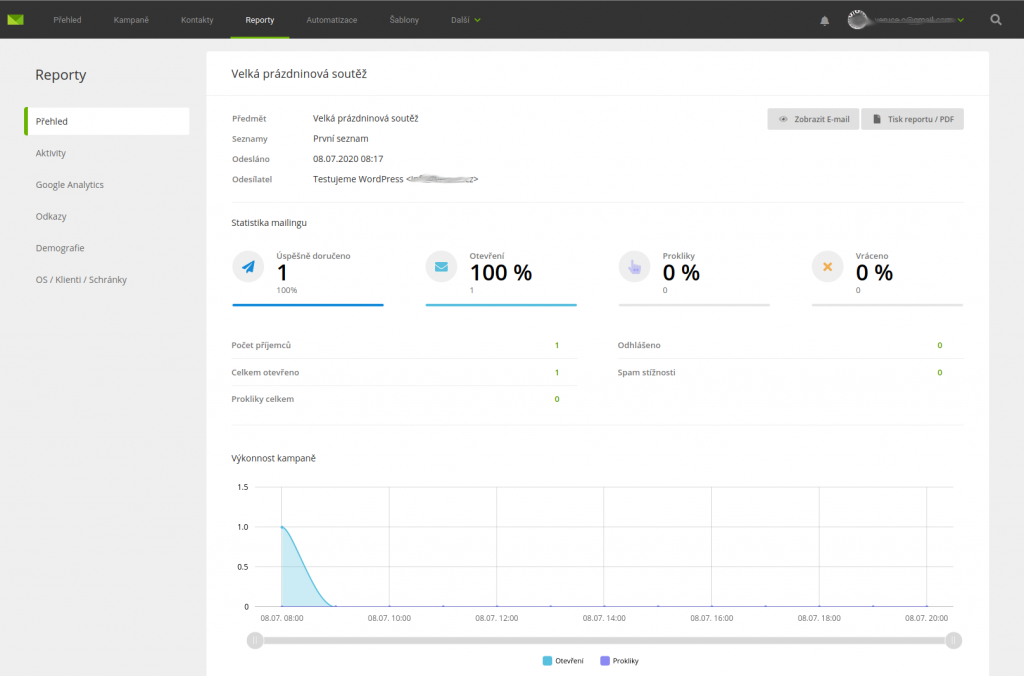
Task: Click the Výkonnost kampaně chart heading
Action: pos(274,458)
